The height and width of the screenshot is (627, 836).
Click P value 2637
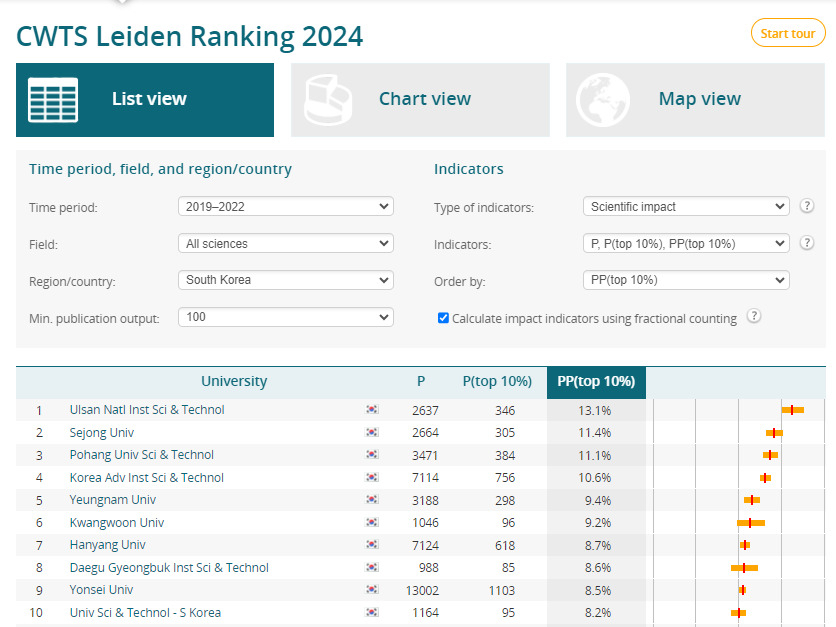point(425,411)
